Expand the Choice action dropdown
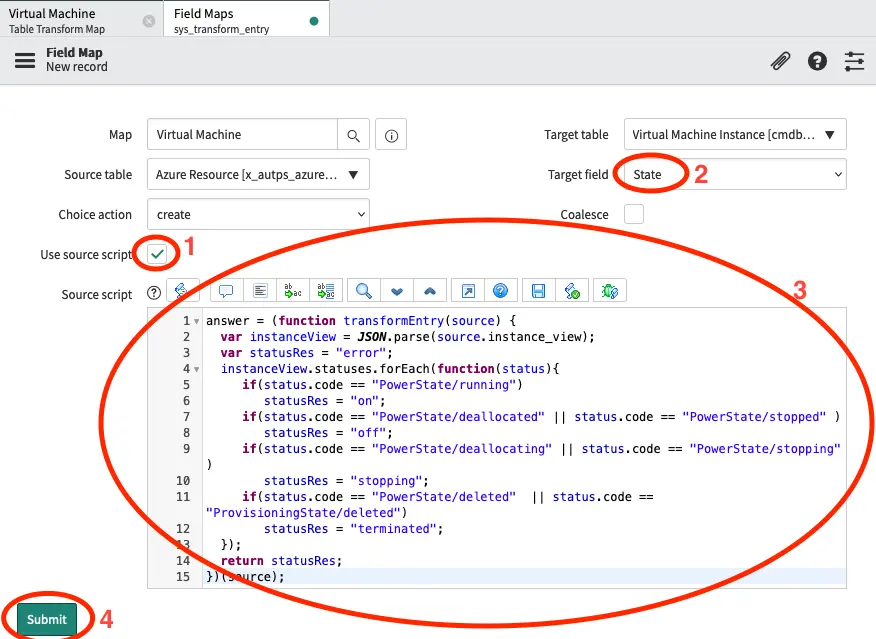This screenshot has width=876, height=639. click(x=258, y=214)
